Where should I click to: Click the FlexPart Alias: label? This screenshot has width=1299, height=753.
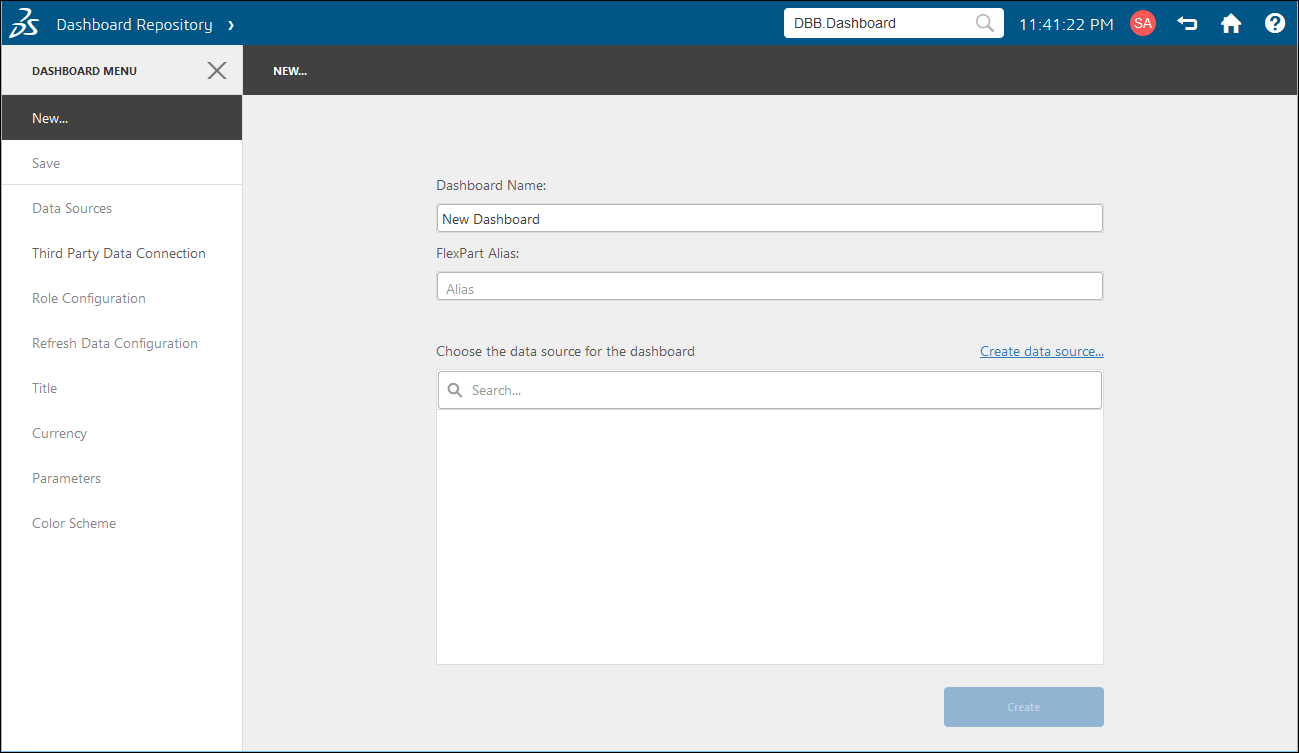point(478,253)
